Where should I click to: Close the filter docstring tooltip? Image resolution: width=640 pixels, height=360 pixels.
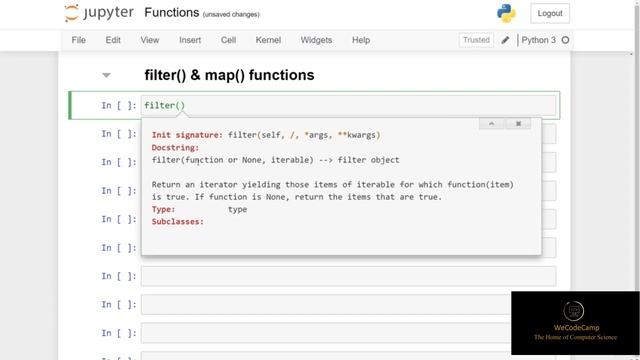click(518, 124)
